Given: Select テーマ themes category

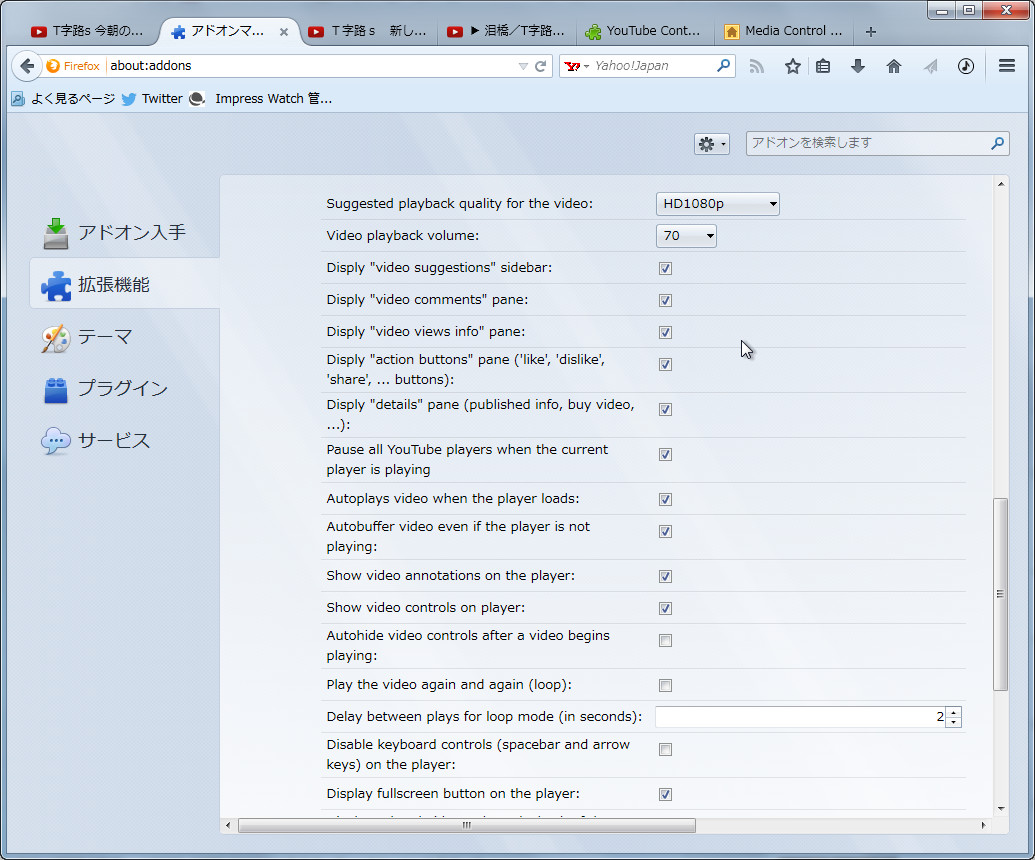Looking at the screenshot, I should [87, 337].
